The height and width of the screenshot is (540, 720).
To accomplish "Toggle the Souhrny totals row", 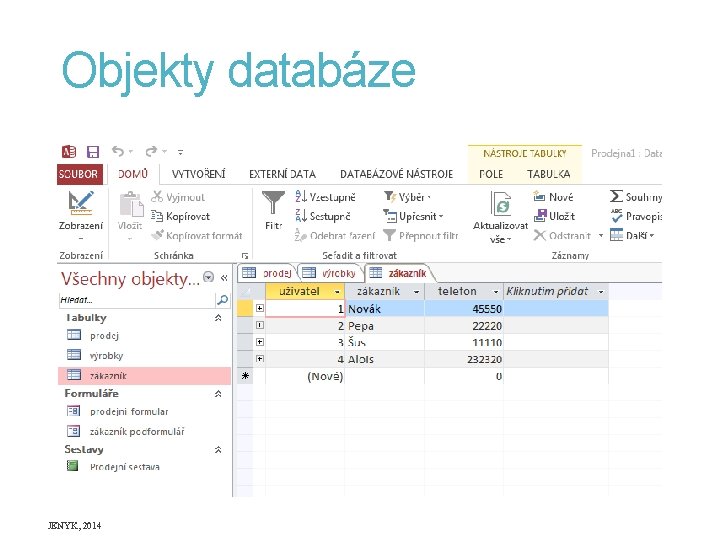I will tap(636, 197).
